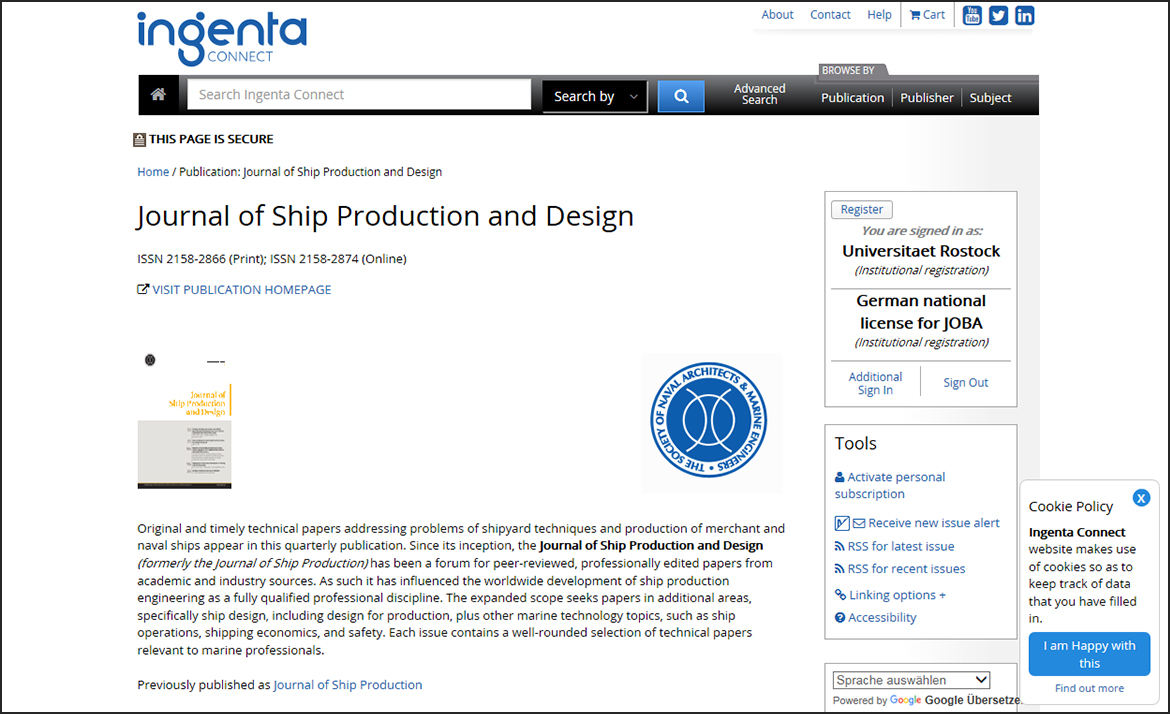Click Activate personal subscription
The height and width of the screenshot is (714, 1170).
click(889, 485)
